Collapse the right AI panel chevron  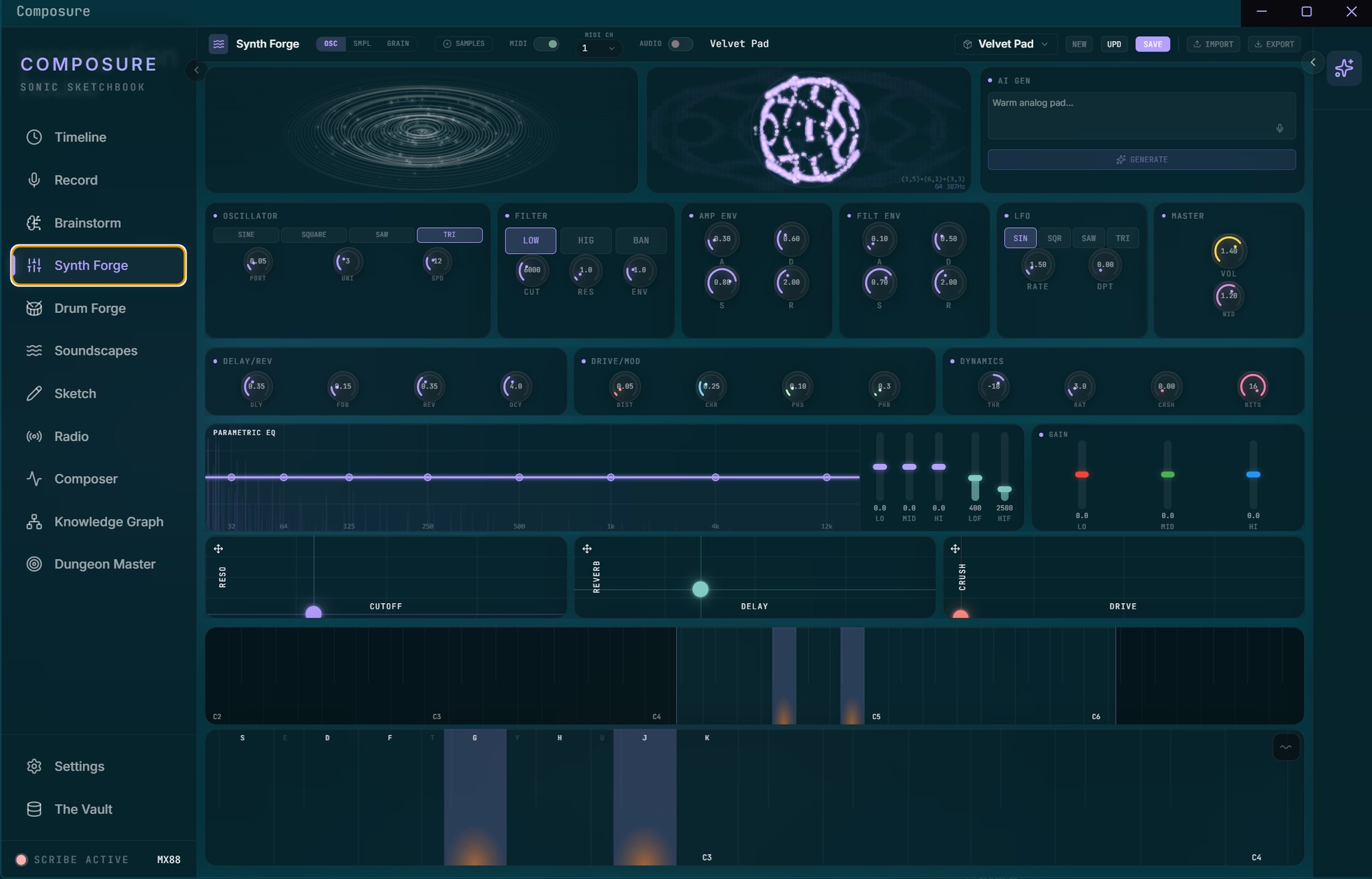pyautogui.click(x=1312, y=62)
